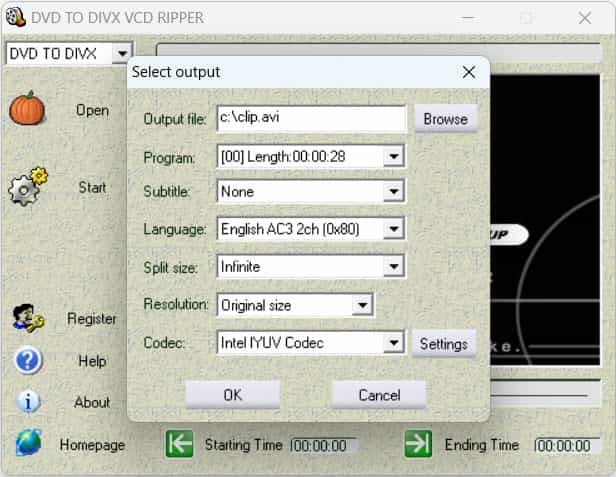Click the Subtitle: label
Screen dimensions: 616x477
click(167, 192)
